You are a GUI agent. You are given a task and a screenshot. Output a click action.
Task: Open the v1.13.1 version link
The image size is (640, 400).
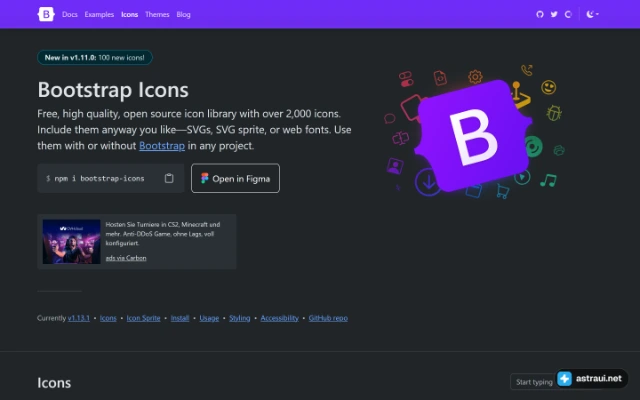pos(79,318)
